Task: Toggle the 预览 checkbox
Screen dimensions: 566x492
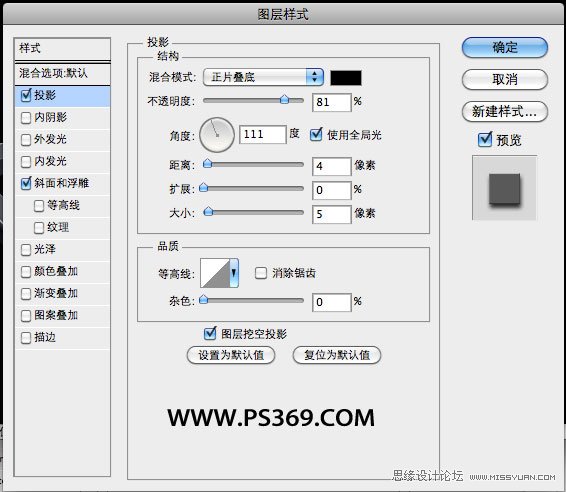Action: pos(485,139)
